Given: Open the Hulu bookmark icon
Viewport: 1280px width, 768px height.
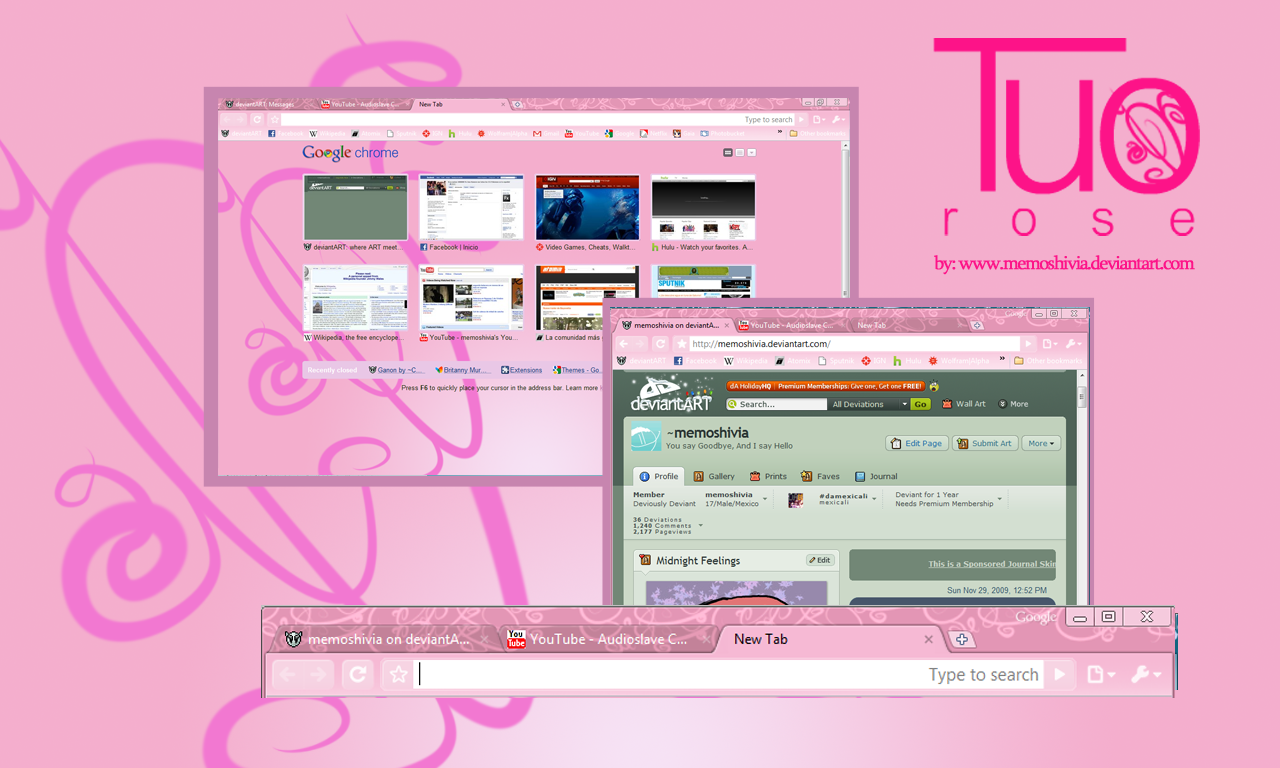Looking at the screenshot, I should 454,132.
